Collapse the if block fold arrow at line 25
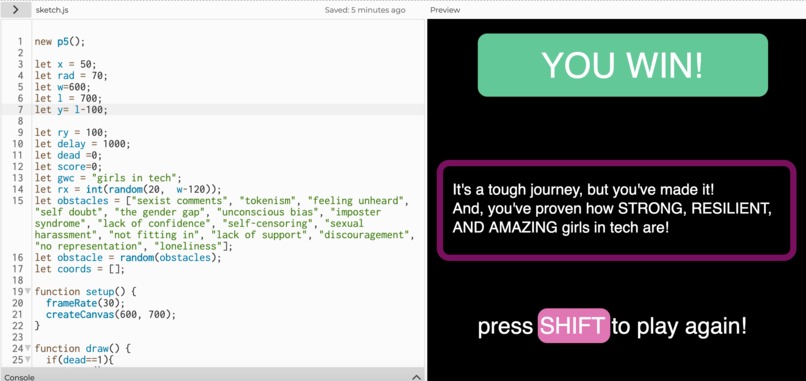This screenshot has height=381, width=806. [x=28, y=359]
